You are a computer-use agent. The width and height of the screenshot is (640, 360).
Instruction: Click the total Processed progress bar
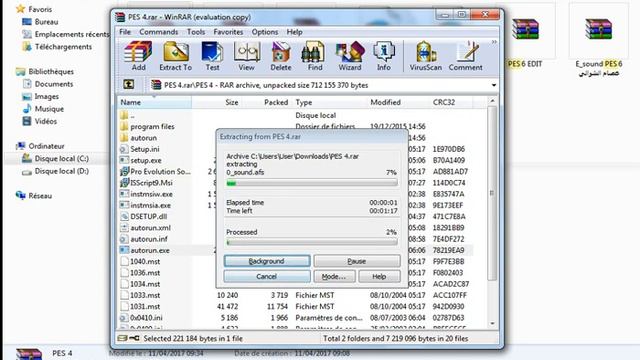point(312,242)
